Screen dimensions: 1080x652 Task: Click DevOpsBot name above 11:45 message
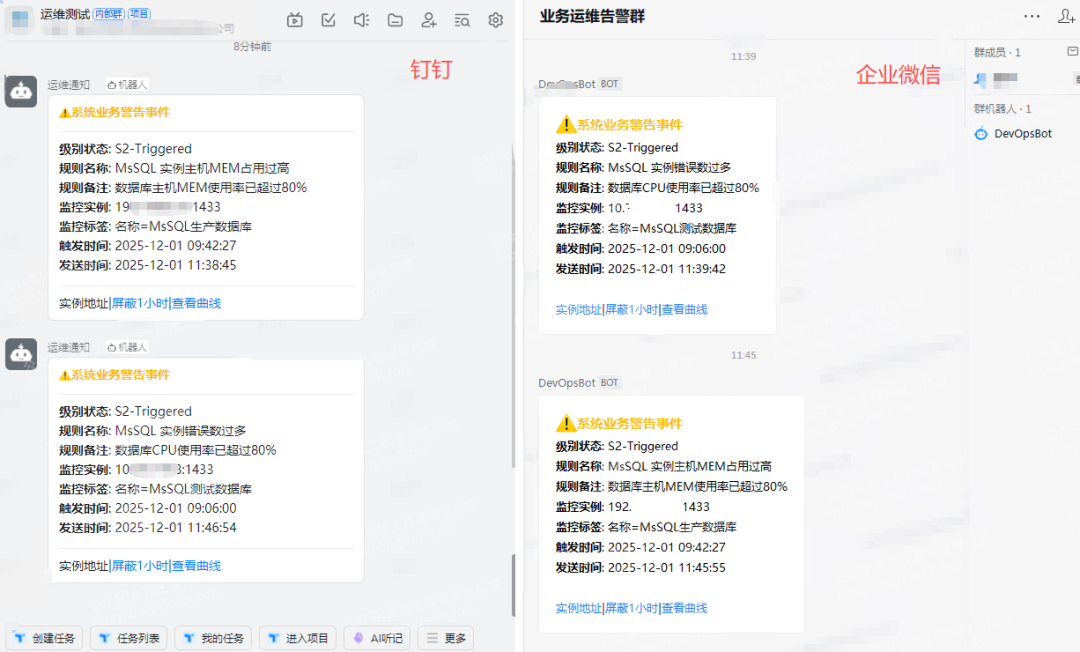(567, 383)
